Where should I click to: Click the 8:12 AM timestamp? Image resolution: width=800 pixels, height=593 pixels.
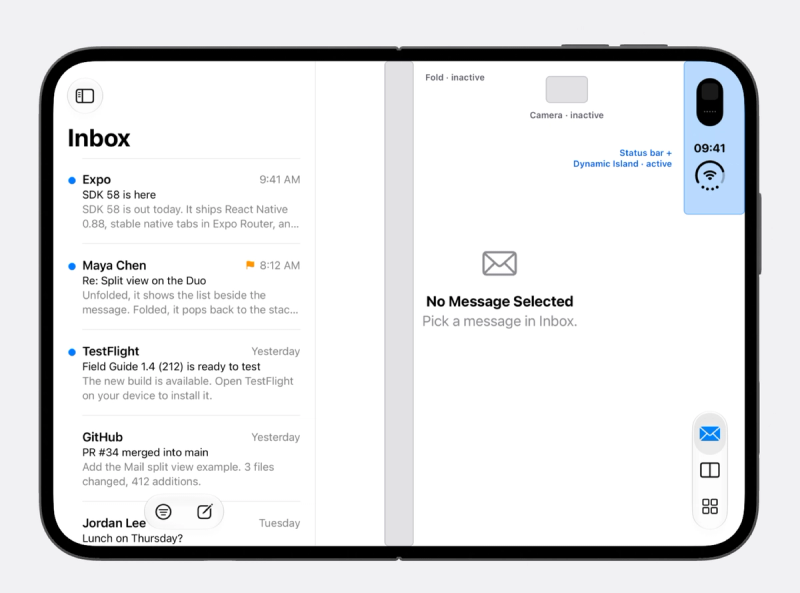280,265
